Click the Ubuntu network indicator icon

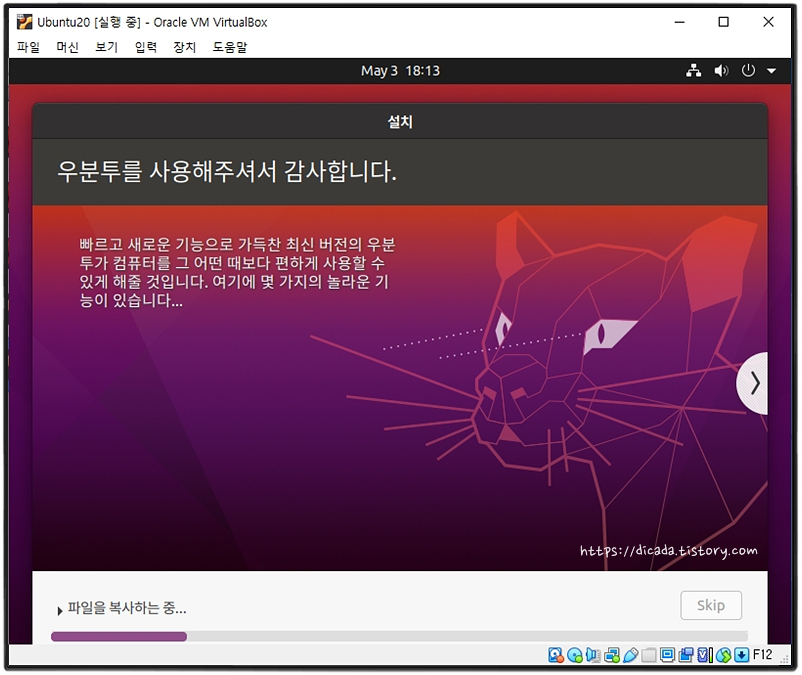point(694,71)
